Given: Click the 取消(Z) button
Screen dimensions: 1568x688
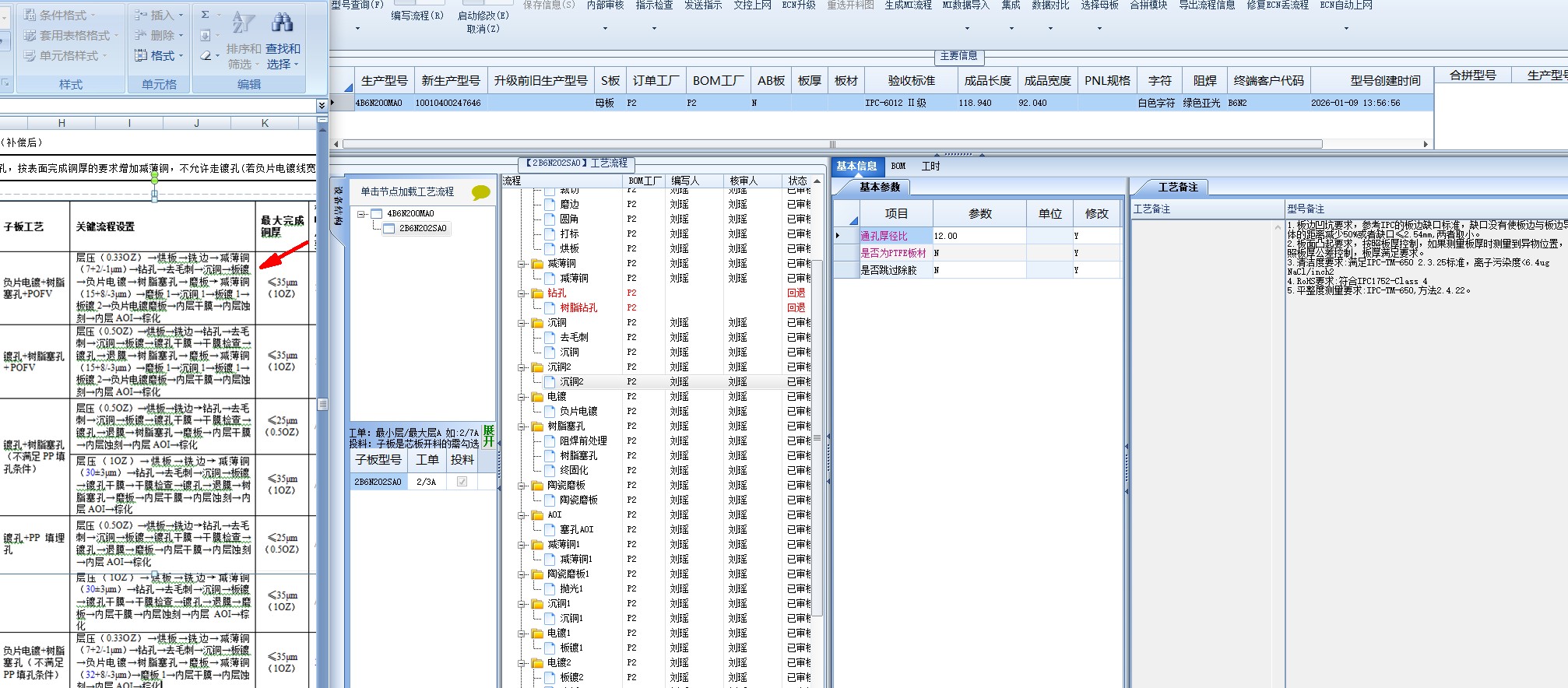Looking at the screenshot, I should 483,29.
